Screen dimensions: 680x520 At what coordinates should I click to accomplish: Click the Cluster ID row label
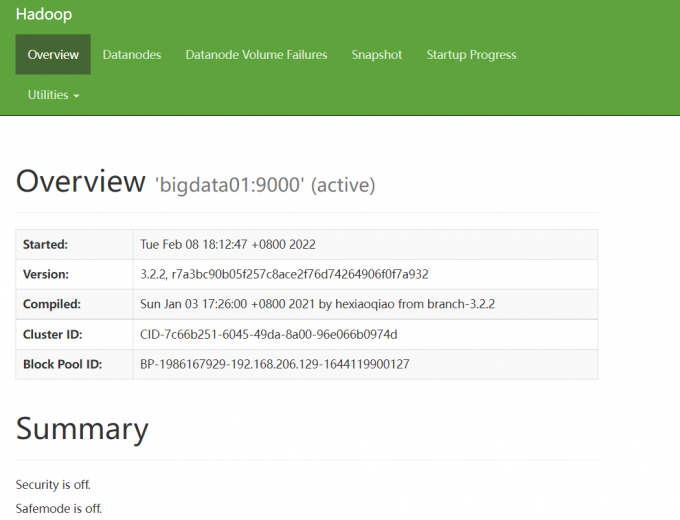point(53,334)
